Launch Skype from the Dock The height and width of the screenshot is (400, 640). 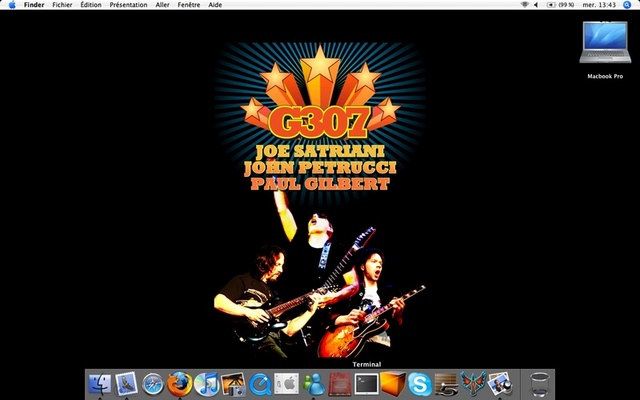(420, 384)
